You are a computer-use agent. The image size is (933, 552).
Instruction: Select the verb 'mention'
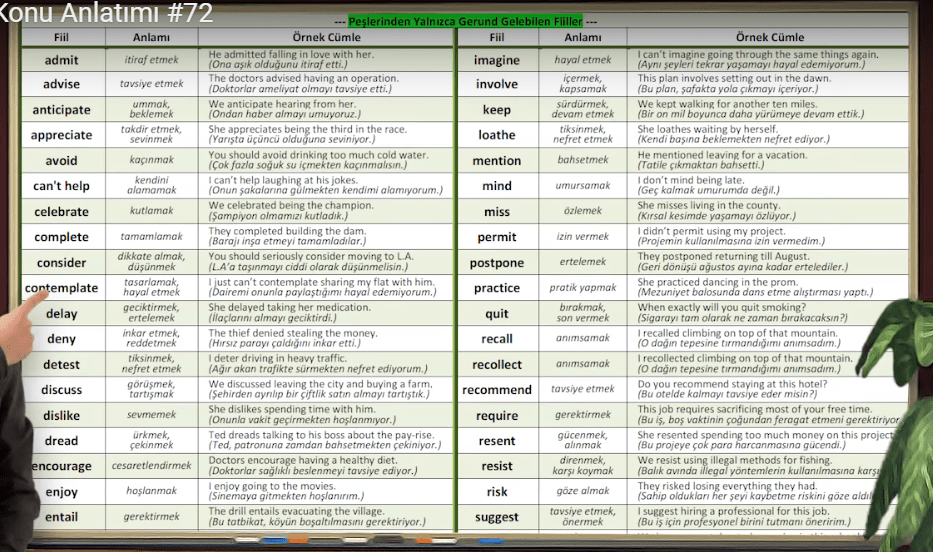coord(497,161)
